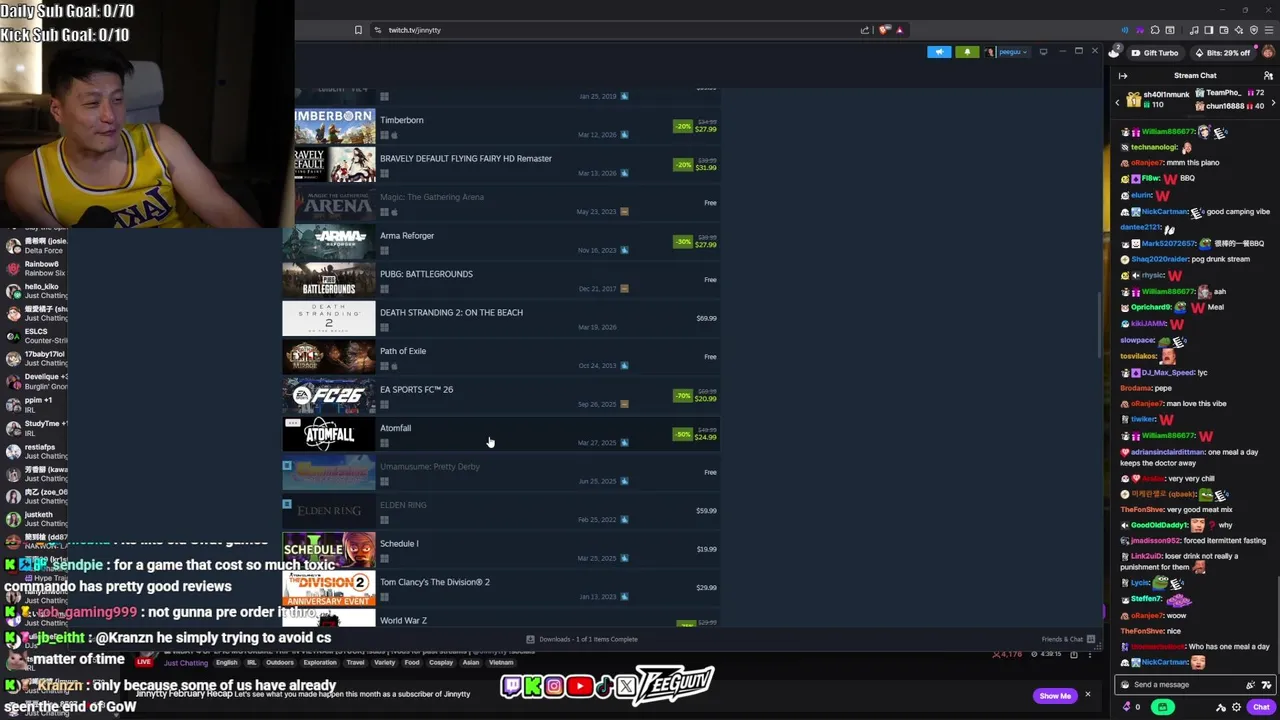Dismiss the February Recap banner
Image resolution: width=1280 pixels, height=720 pixels.
point(1087,695)
